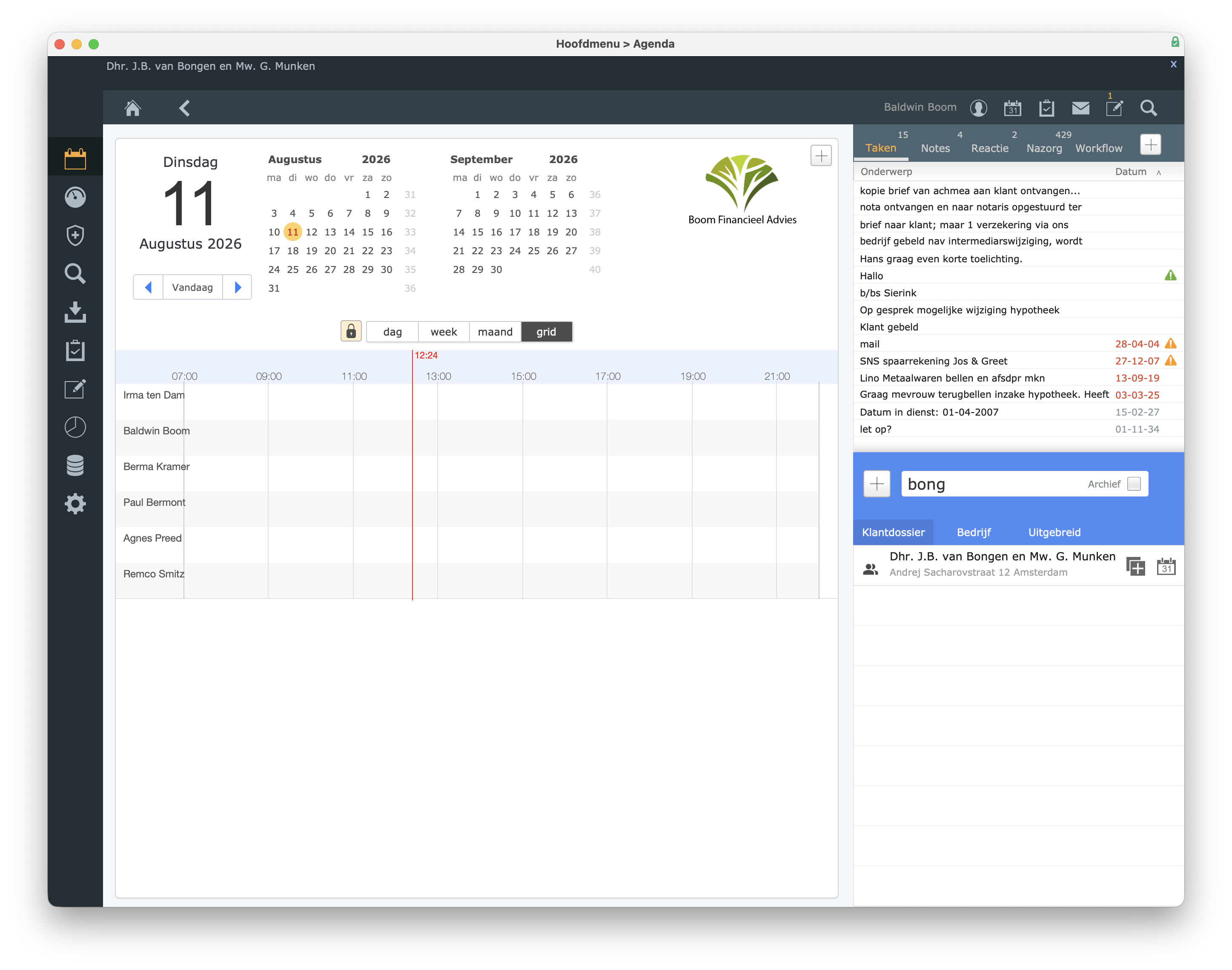Screen dimensions: 1232x970
Task: Open the Agenda calendar sidebar icon
Action: [x=75, y=159]
